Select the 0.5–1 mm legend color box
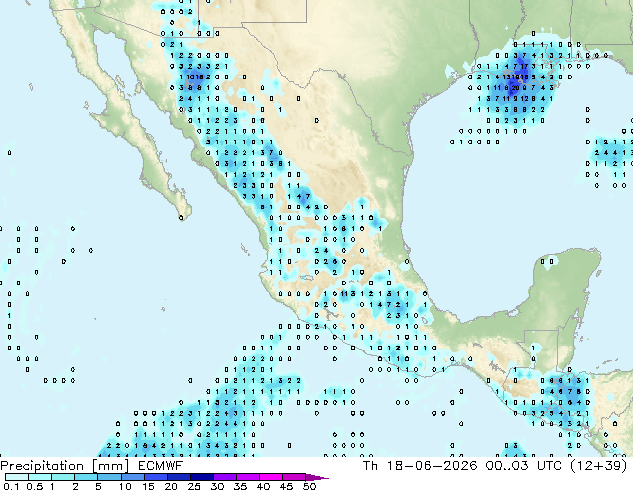Screen dimensions: 634x490 click(40, 477)
